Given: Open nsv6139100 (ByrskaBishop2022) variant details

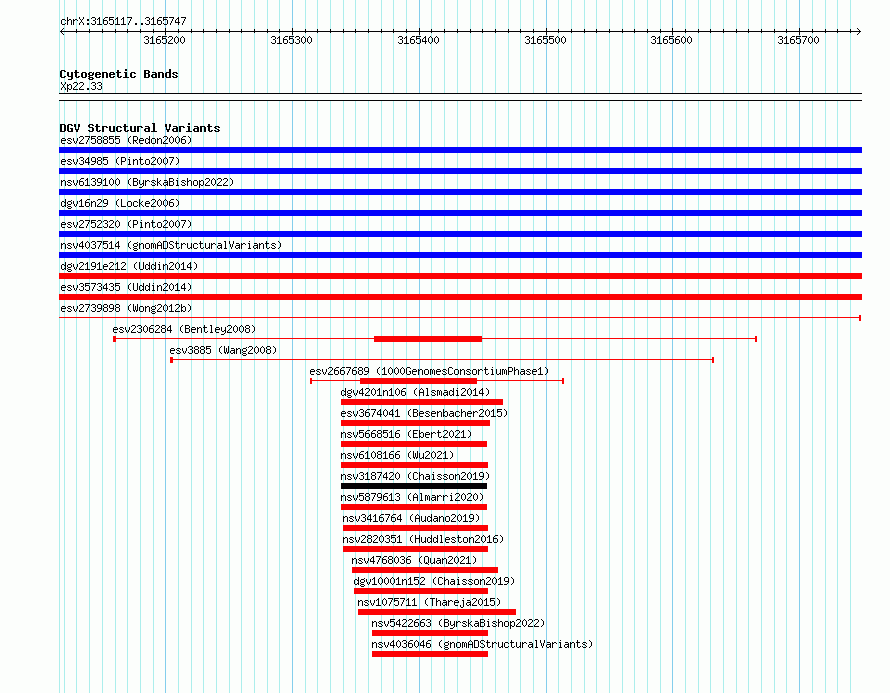Looking at the screenshot, I should 147,182.
